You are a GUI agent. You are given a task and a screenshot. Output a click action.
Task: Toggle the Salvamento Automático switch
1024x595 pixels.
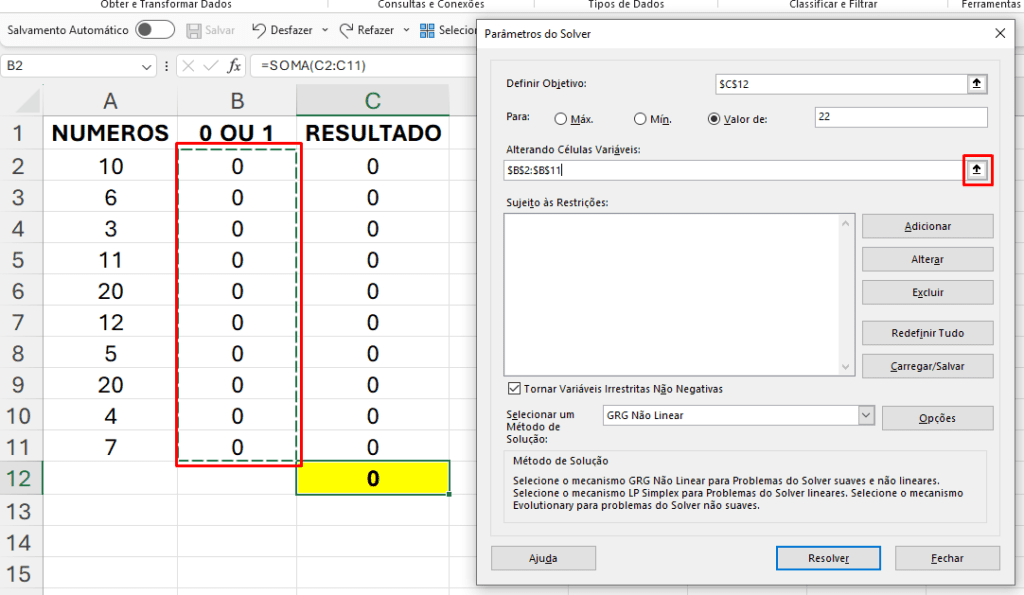pos(155,30)
